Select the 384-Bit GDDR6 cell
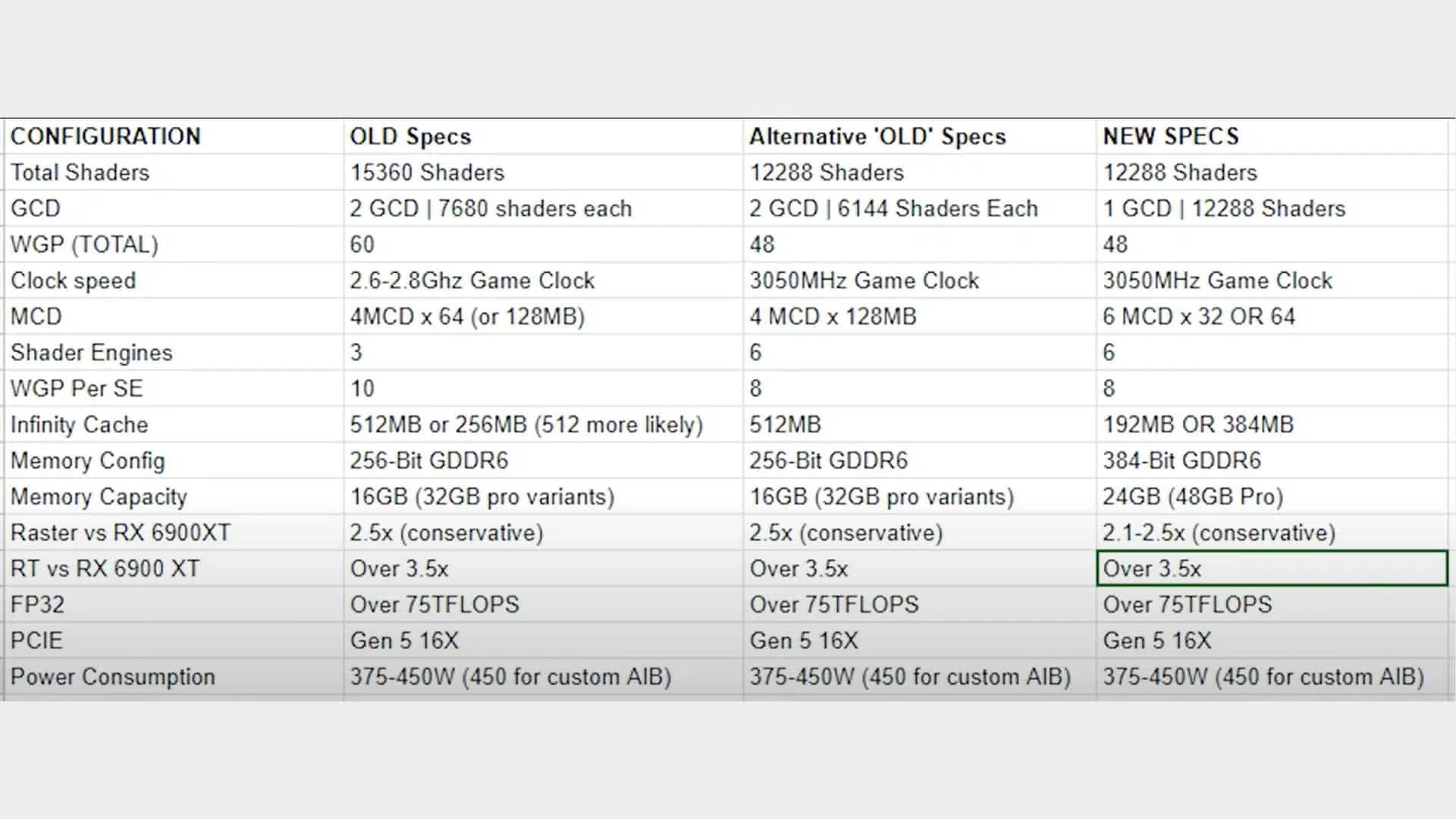The width and height of the screenshot is (1456, 819). 1272,460
